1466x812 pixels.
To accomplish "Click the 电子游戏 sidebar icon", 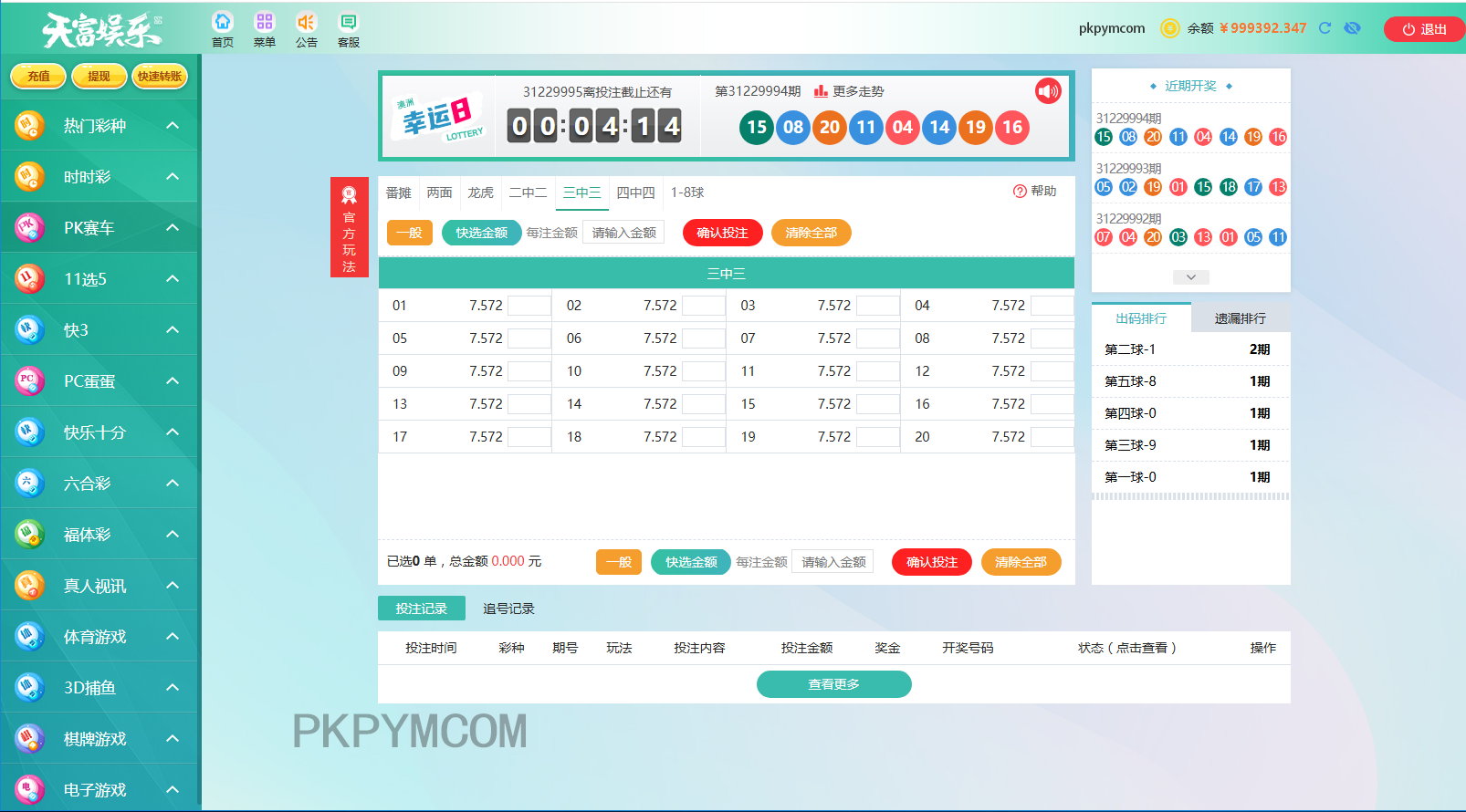I will point(29,789).
